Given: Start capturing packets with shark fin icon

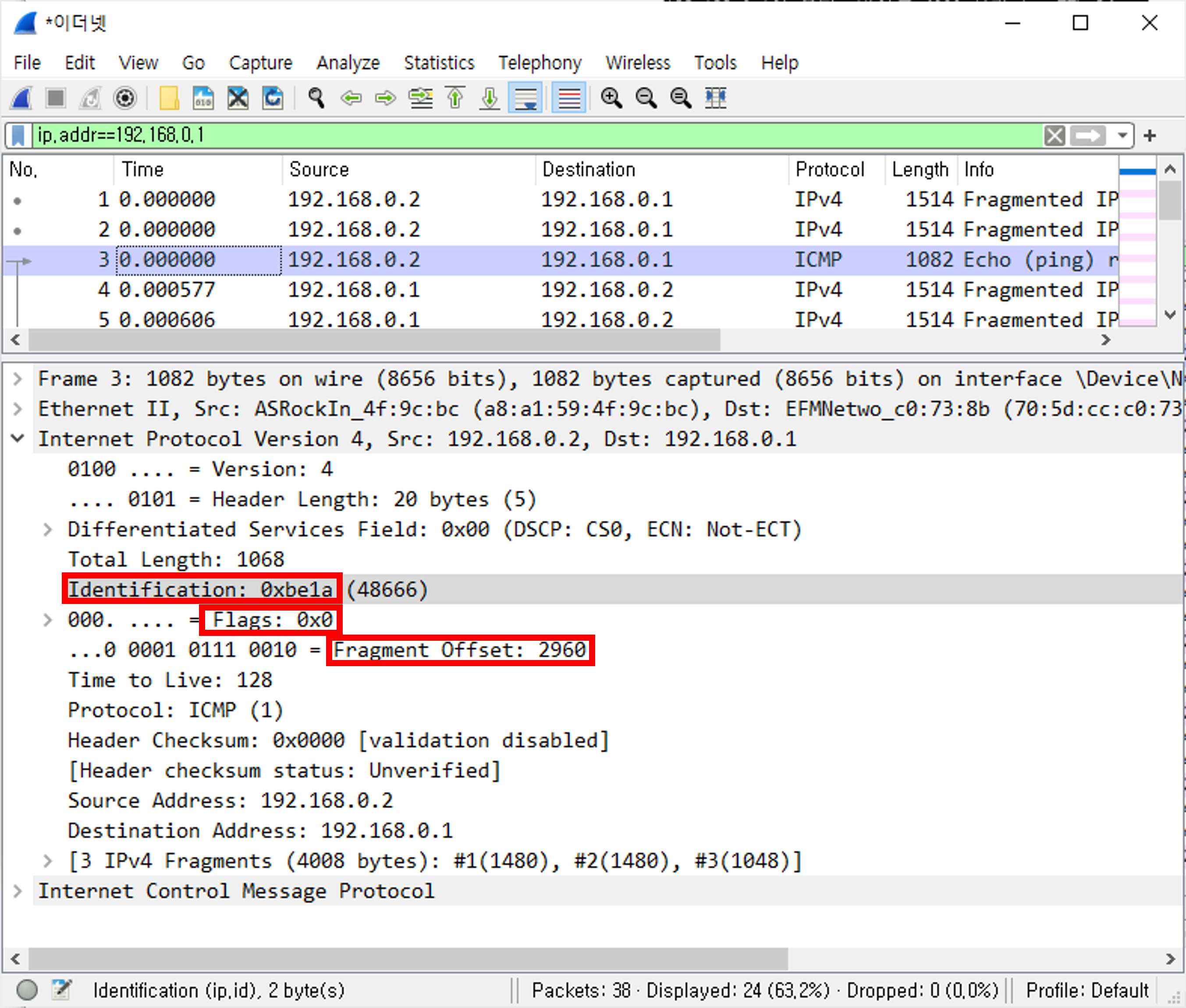Looking at the screenshot, I should (21, 98).
